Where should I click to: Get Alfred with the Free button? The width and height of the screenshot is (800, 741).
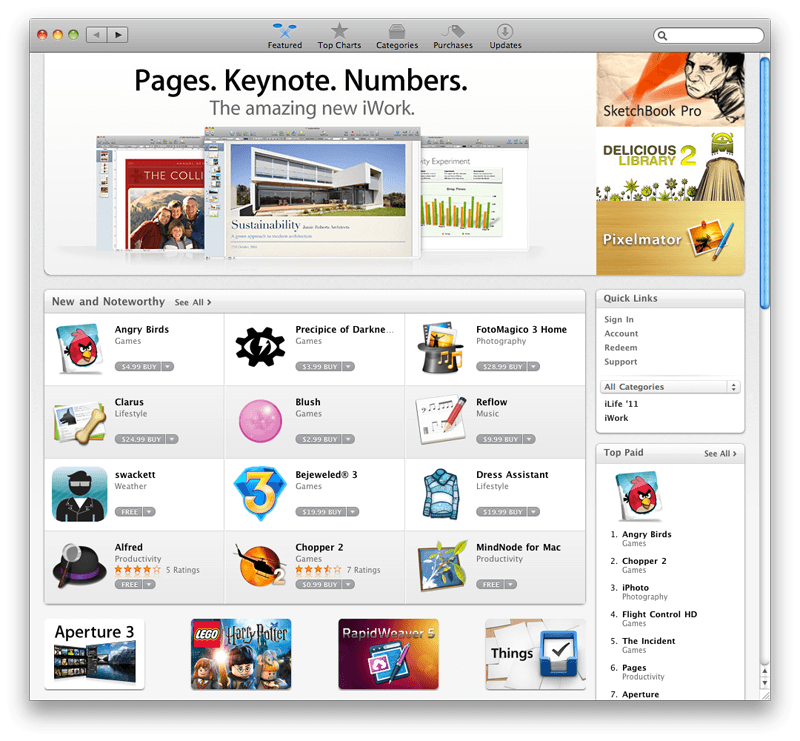(x=129, y=584)
